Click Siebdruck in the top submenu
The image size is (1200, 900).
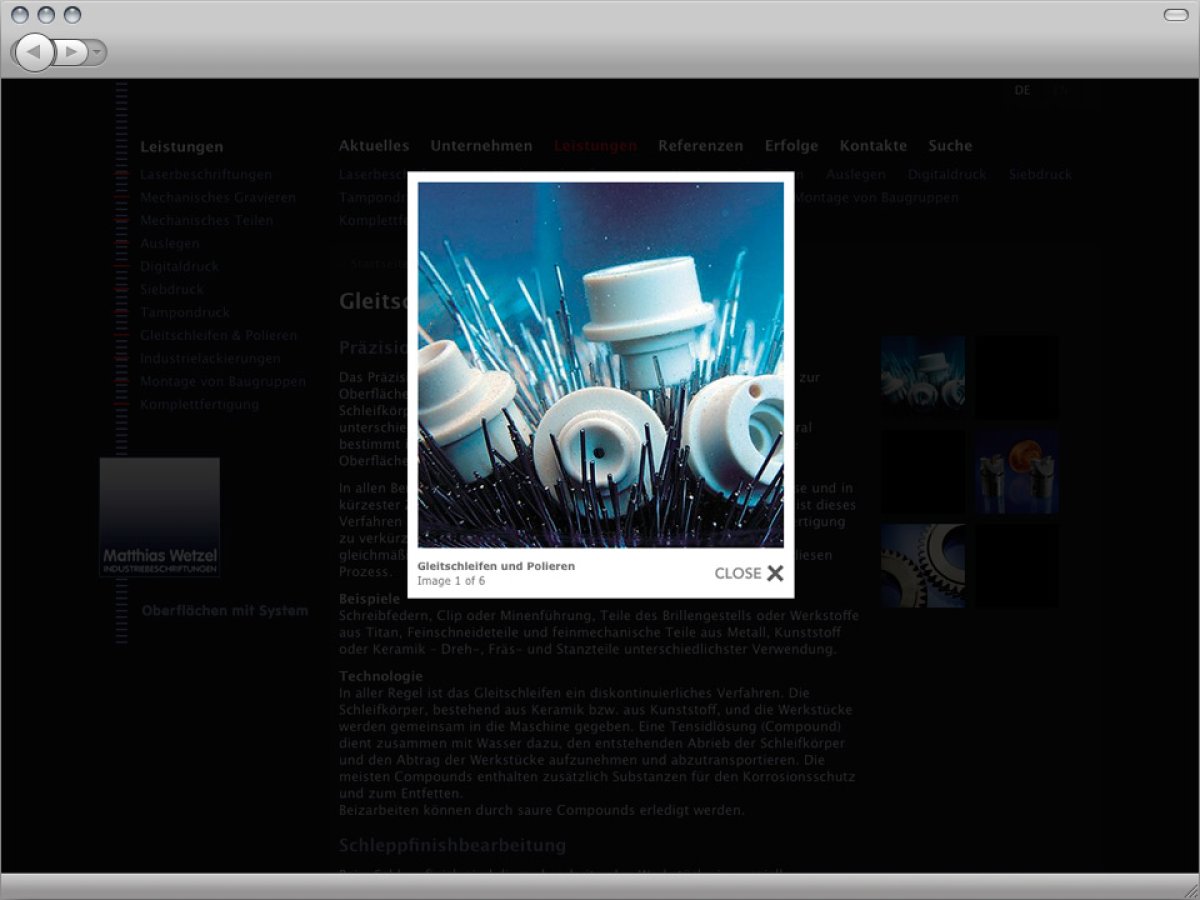1040,174
